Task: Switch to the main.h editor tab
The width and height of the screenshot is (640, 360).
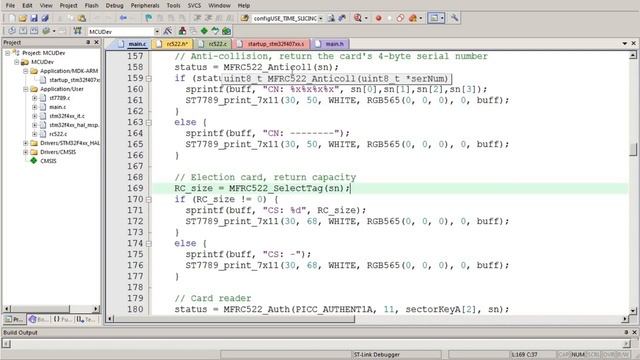Action: (x=330, y=44)
